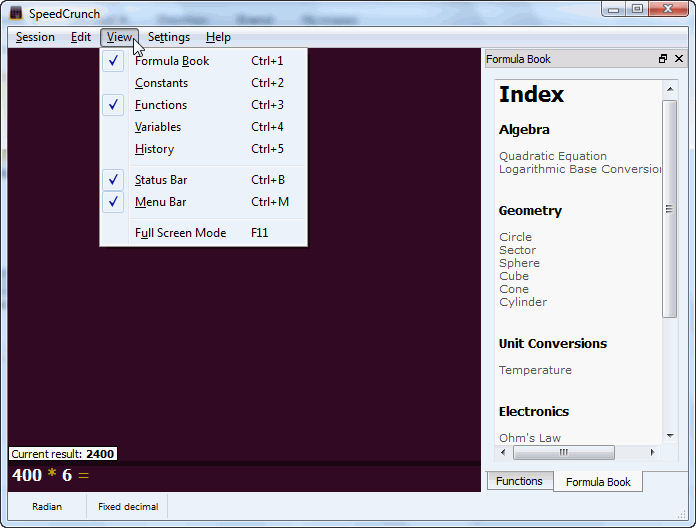Click the Formula Book horizontal scrollbar thumb

564,453
